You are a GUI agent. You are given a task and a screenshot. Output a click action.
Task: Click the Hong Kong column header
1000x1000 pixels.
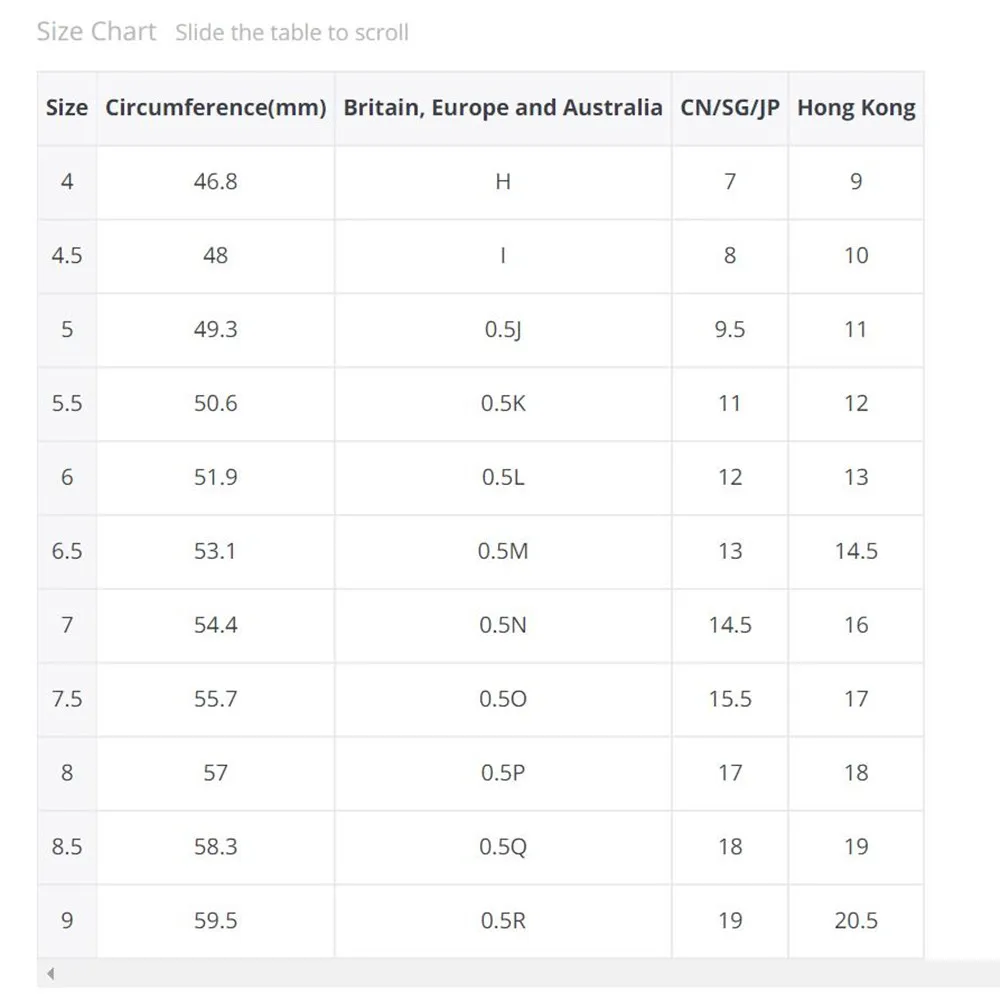[856, 108]
